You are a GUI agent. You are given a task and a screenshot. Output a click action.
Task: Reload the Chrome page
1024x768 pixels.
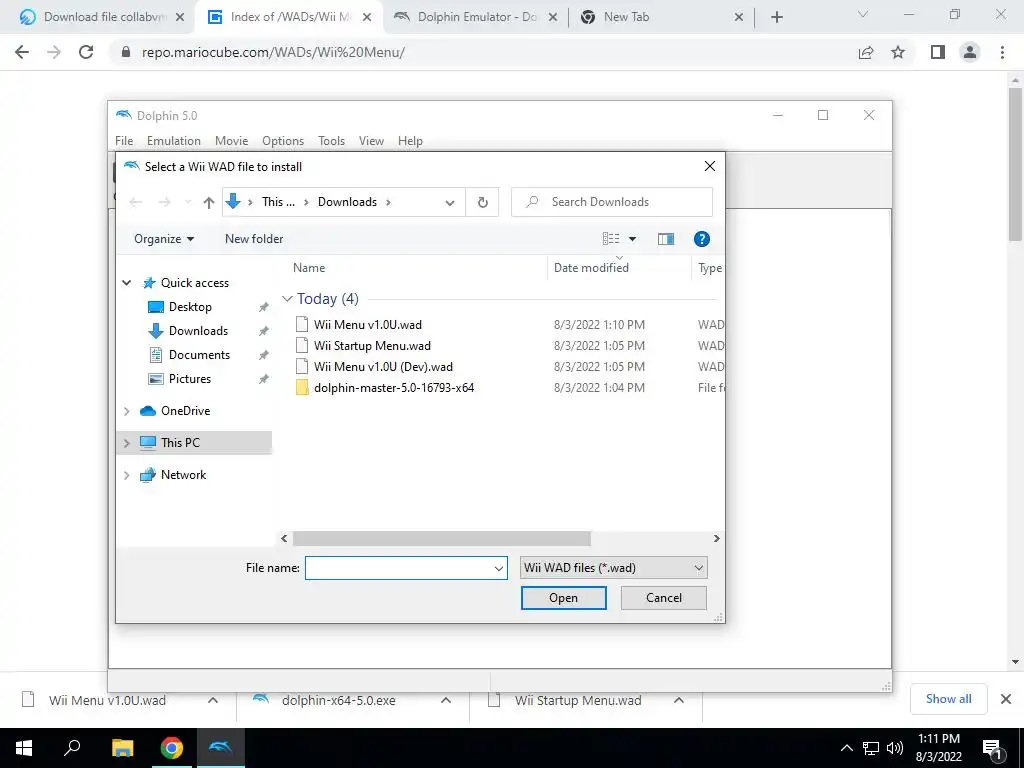click(x=86, y=52)
